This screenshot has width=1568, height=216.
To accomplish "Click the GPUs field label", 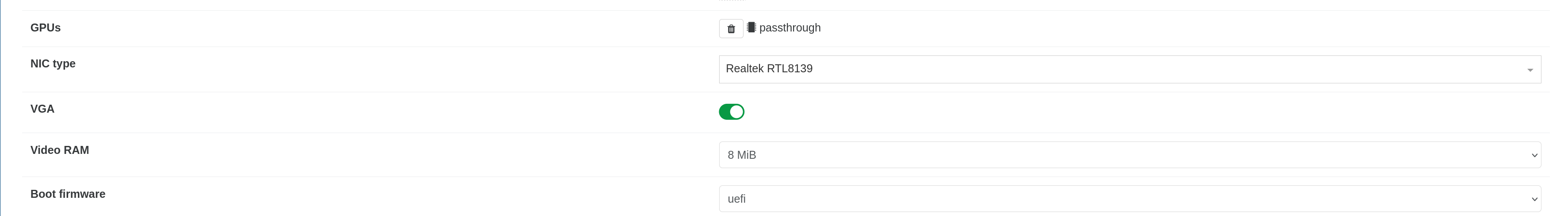I will pyautogui.click(x=46, y=28).
